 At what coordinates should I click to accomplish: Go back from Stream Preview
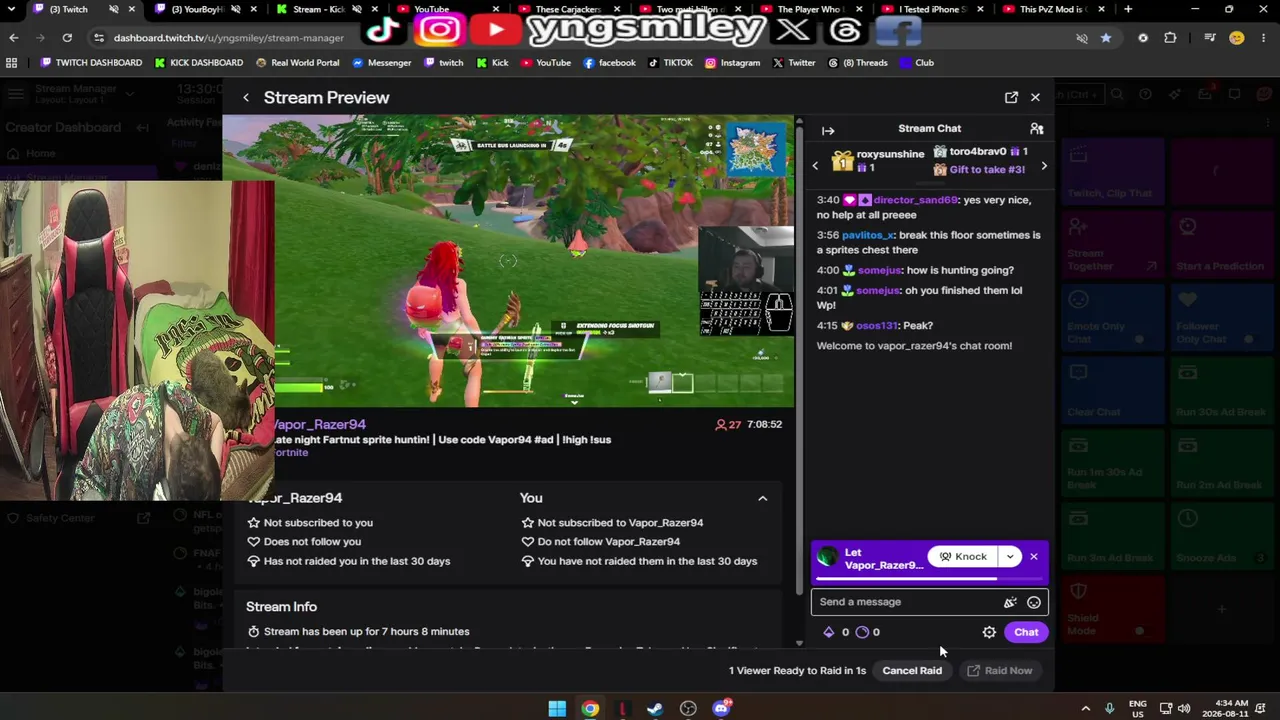246,98
